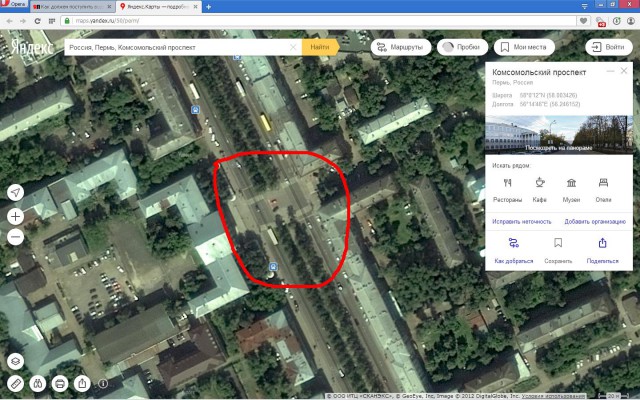
Task: Open the Speed Dial grid
Action: tap(51, 21)
